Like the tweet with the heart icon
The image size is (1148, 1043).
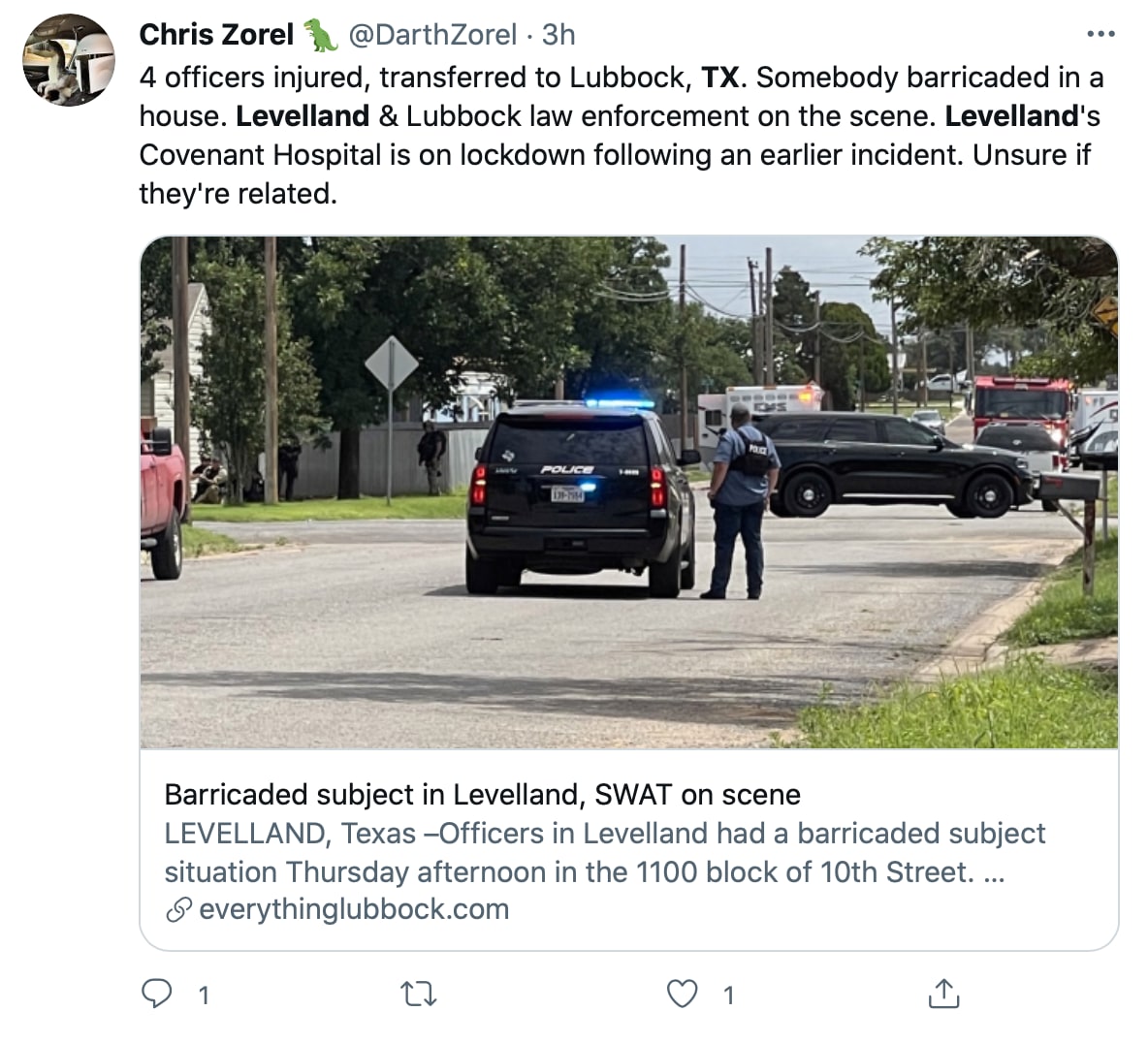click(683, 994)
